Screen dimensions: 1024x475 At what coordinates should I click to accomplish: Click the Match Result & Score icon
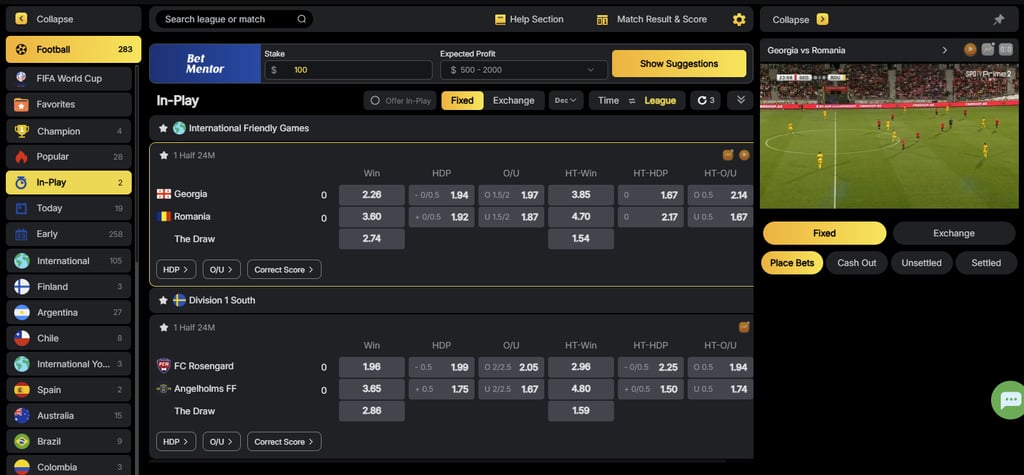pyautogui.click(x=602, y=20)
